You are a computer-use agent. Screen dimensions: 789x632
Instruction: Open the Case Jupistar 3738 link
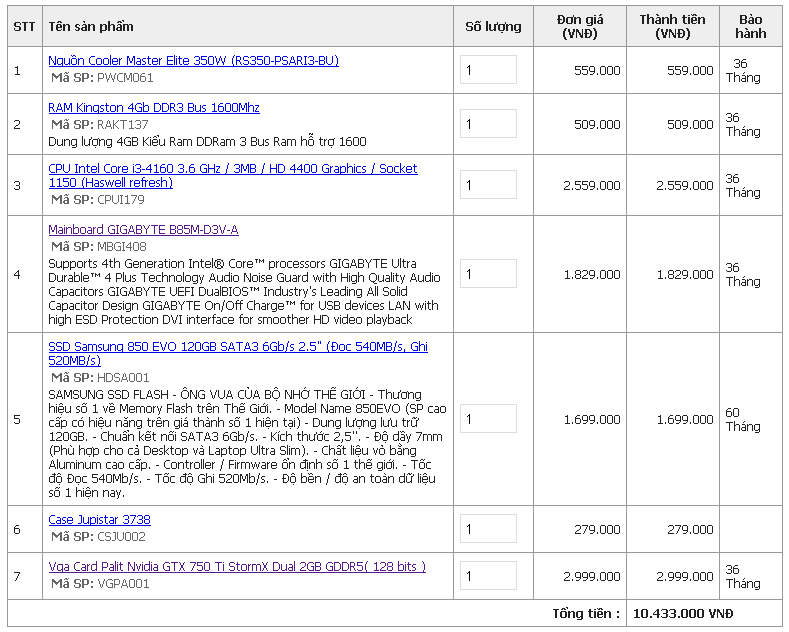[x=99, y=520]
